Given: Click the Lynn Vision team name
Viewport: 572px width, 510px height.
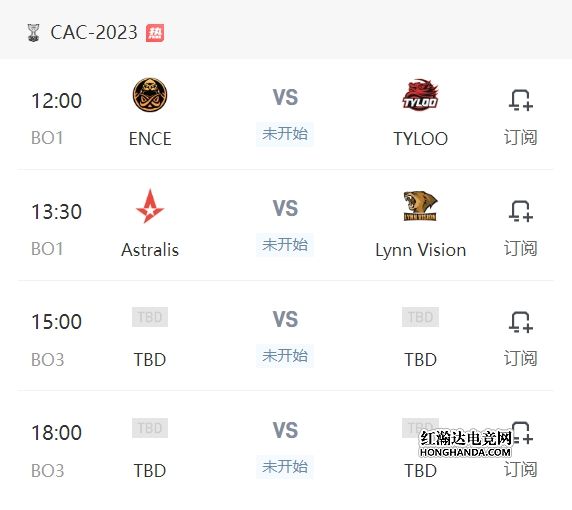Looking at the screenshot, I should 421,250.
